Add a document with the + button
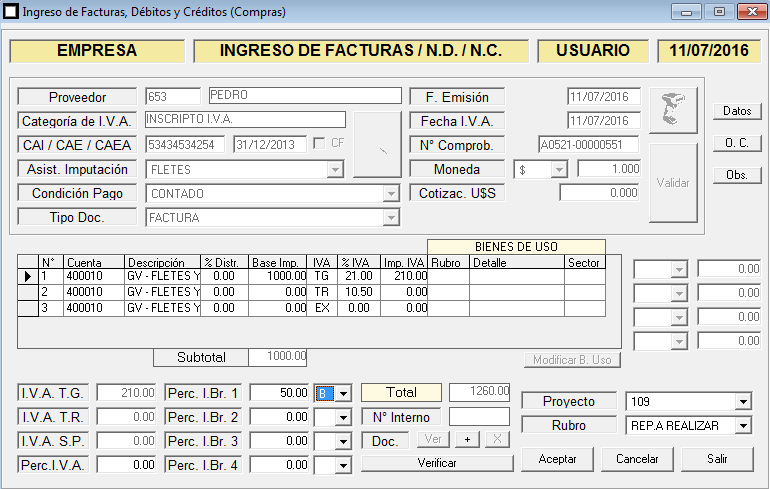Screen dimensions: 770x489 pos(468,439)
